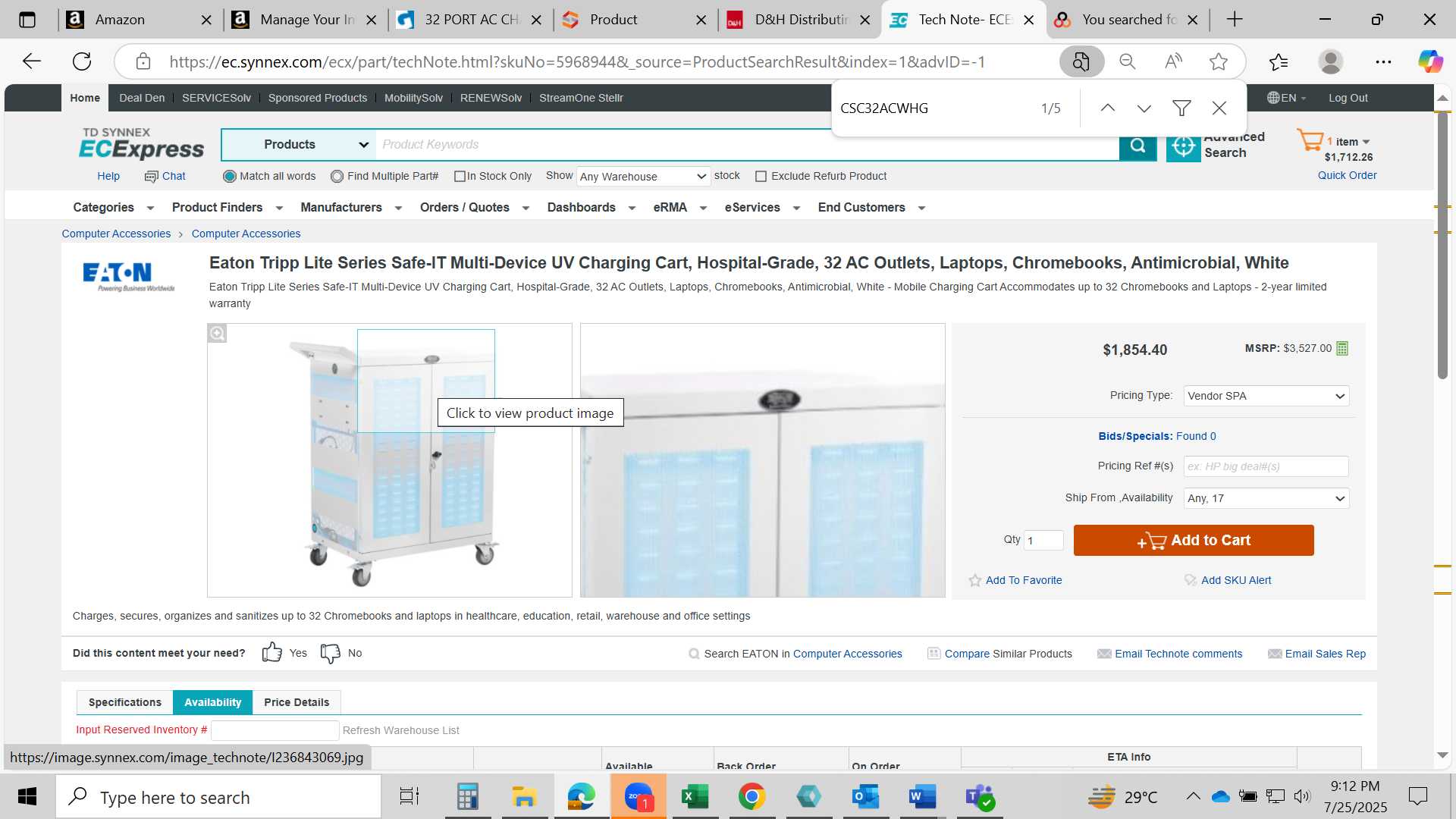Check the Exclude Refurb Product box
This screenshot has height=819, width=1456.
click(x=761, y=177)
